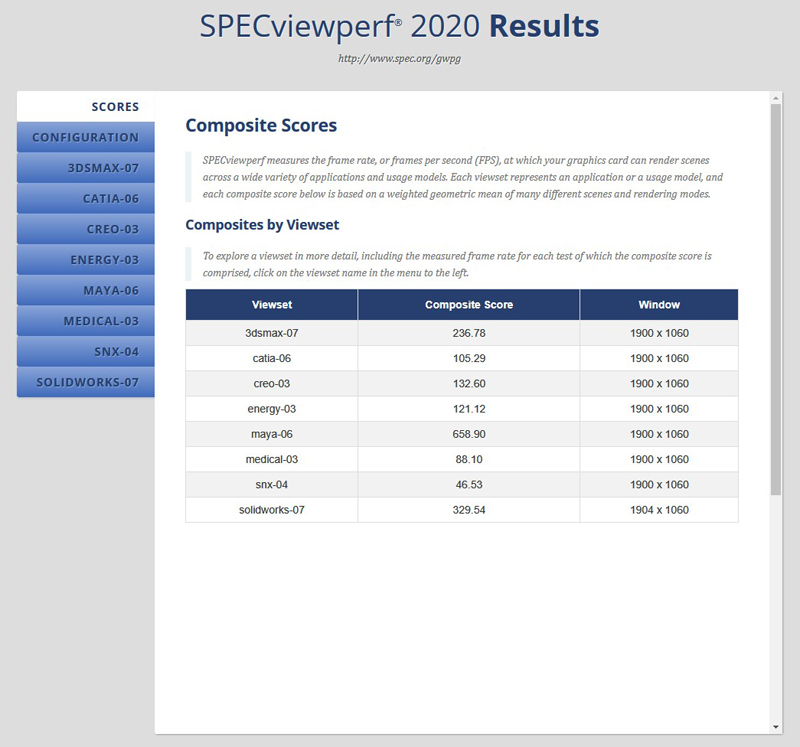Image resolution: width=800 pixels, height=747 pixels.
Task: Click the scrollbar up arrow
Action: (x=776, y=97)
